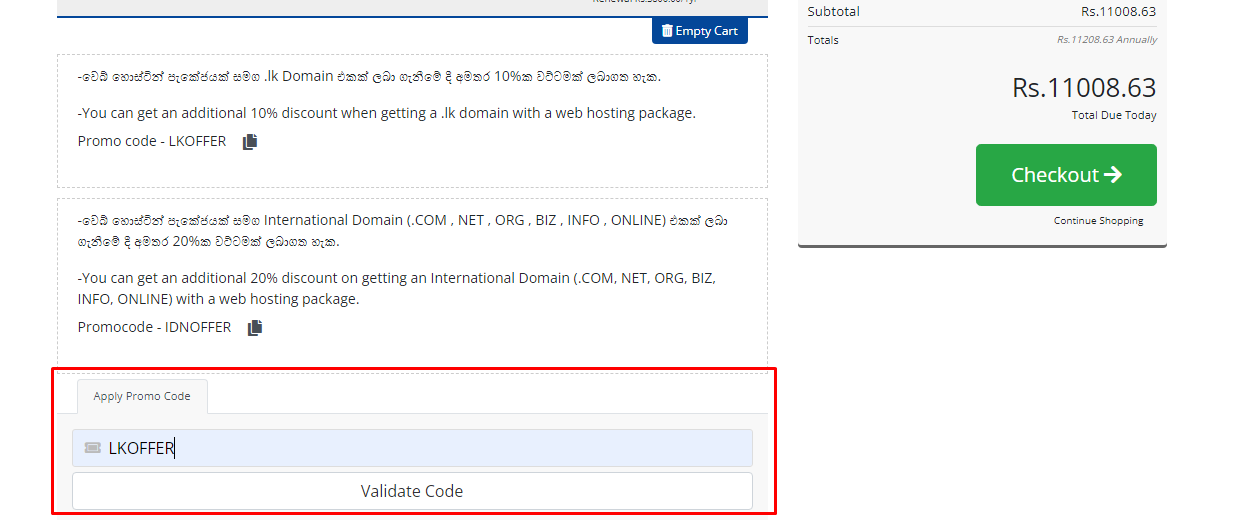The height and width of the screenshot is (520, 1259).
Task: Click the English 10% .lk domain discount text
Action: point(386,113)
